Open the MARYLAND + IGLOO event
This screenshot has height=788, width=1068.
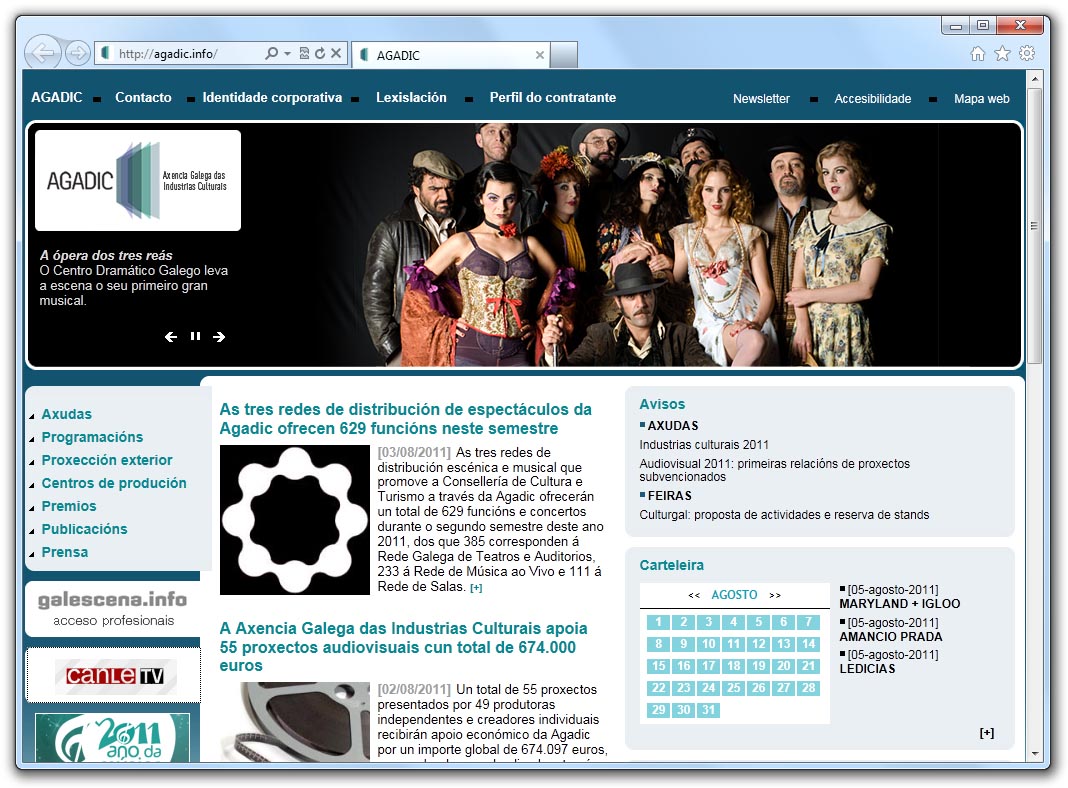(x=899, y=604)
